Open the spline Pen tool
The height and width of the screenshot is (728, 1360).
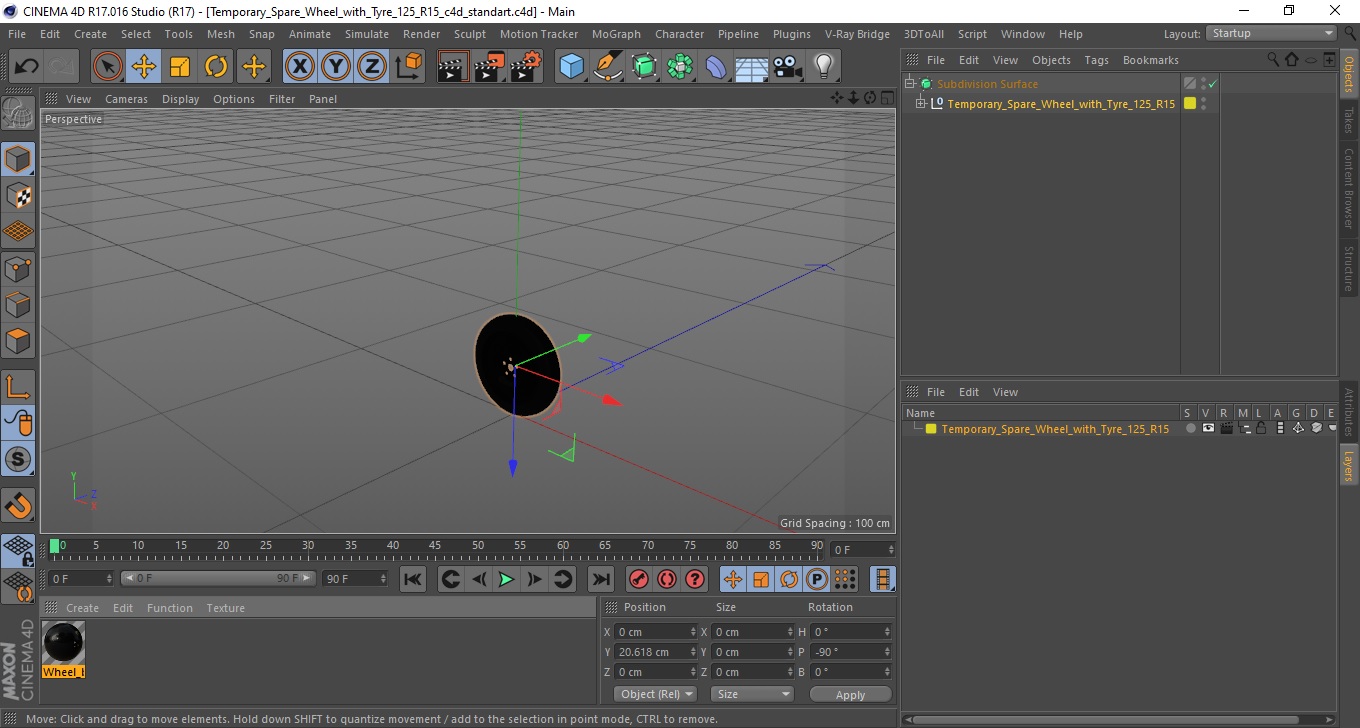click(608, 67)
